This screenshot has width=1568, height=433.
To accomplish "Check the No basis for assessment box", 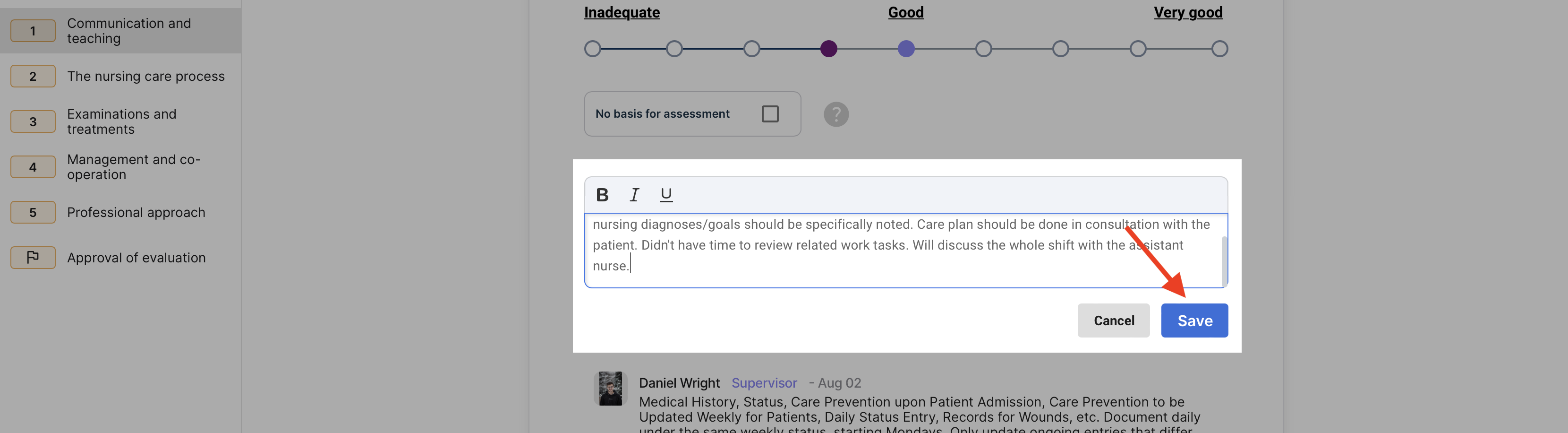I will (769, 114).
